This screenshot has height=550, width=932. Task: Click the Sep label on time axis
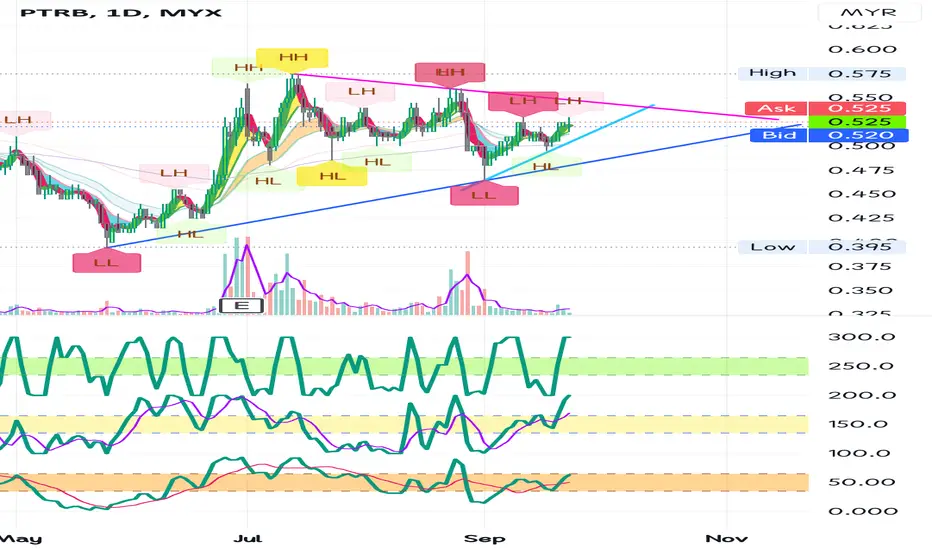484,539
